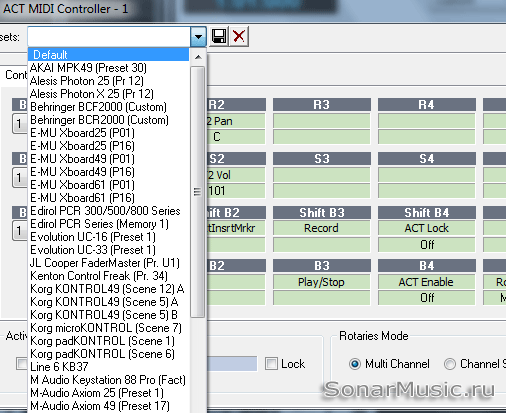
Task: Click the empty parameter cell under R3
Action: 321,121
